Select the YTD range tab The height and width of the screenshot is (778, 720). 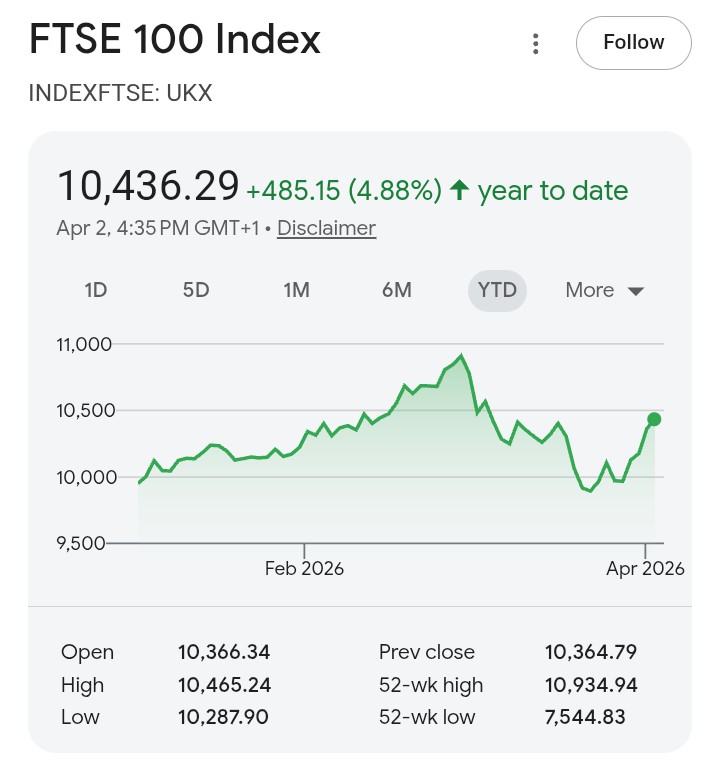click(x=497, y=290)
